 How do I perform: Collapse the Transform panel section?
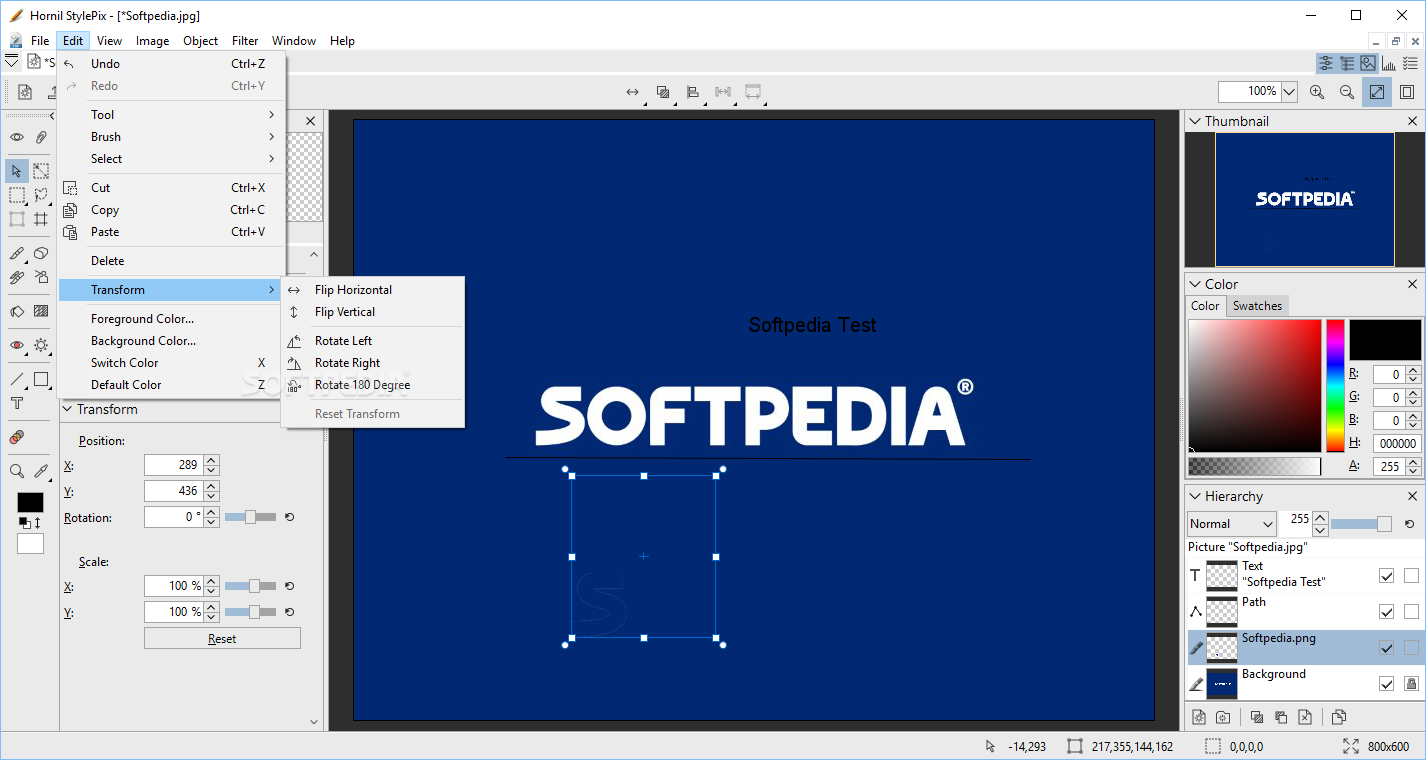tap(67, 409)
